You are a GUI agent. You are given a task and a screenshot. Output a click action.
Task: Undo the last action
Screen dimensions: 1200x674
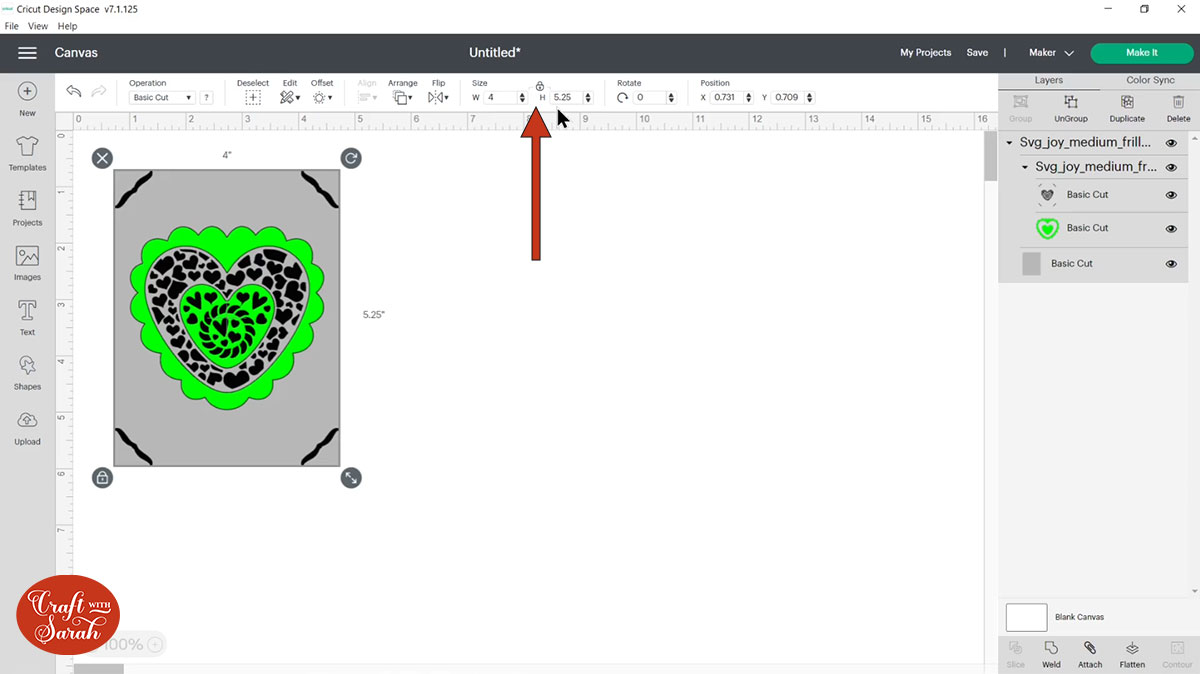point(74,91)
